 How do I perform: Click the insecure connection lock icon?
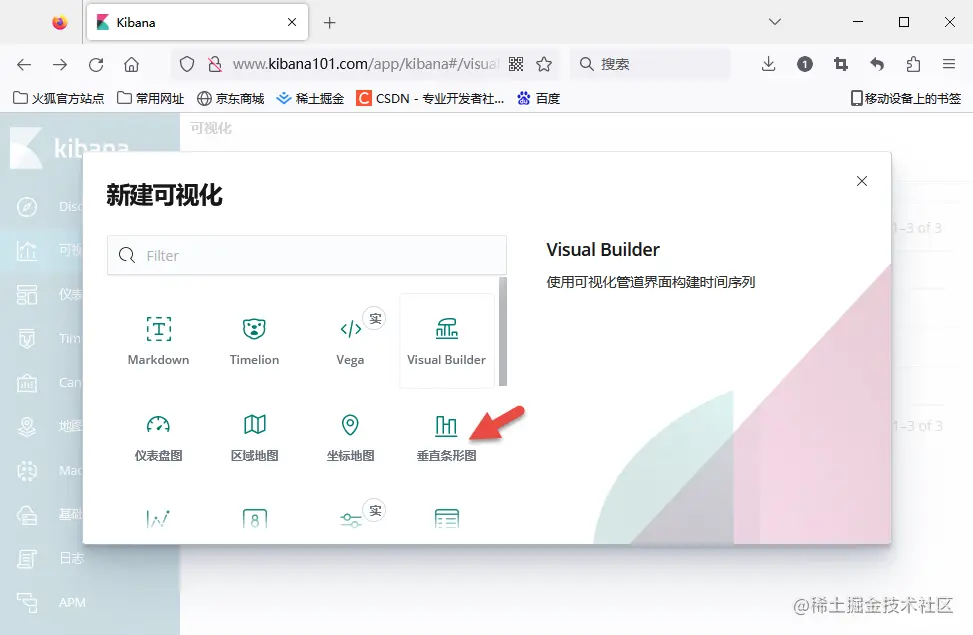(215, 64)
